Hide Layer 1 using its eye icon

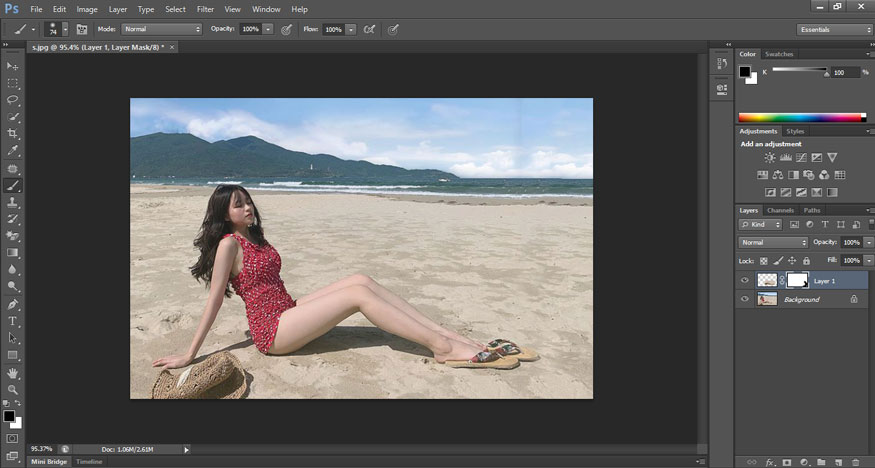coord(745,281)
